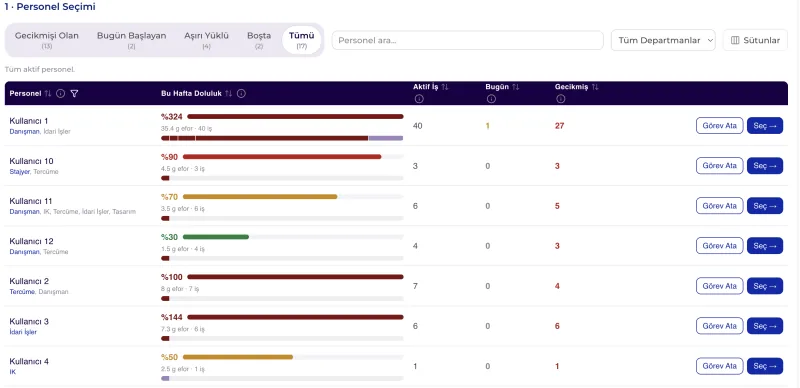Sort the Gecikmiş column
This screenshot has height=388, width=800.
coord(595,87)
